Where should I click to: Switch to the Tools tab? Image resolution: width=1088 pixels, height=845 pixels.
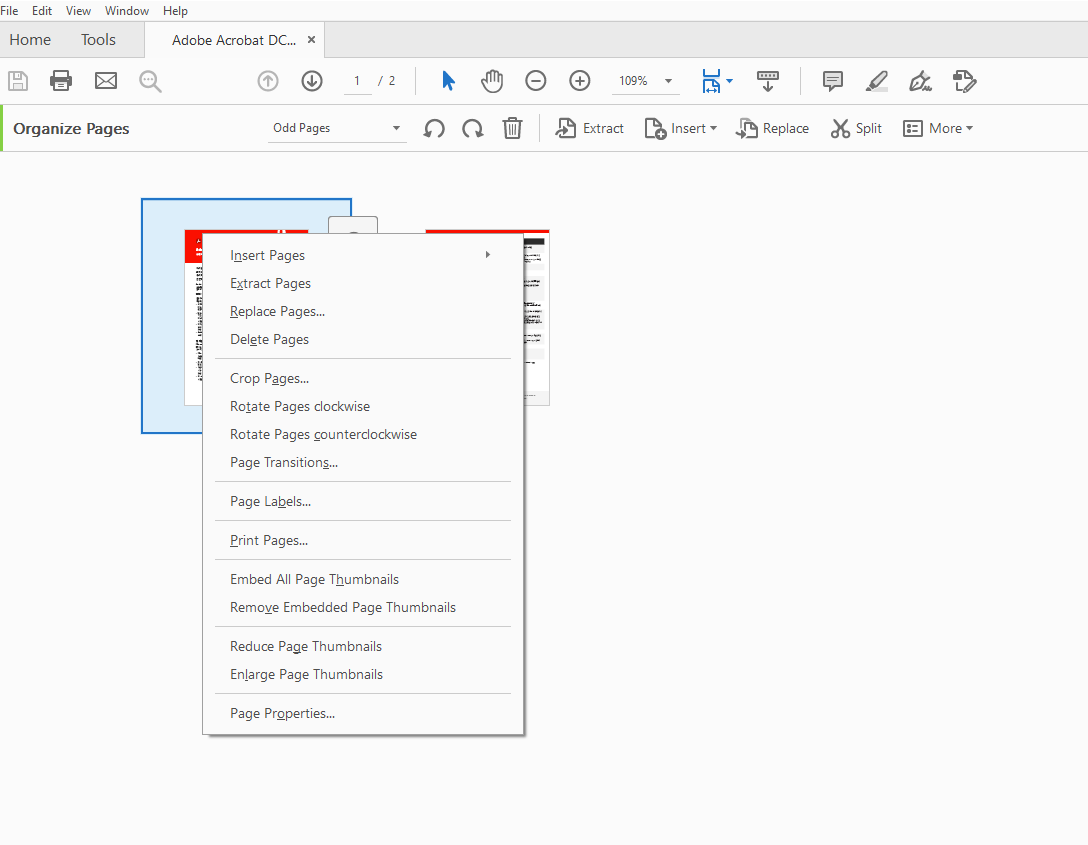point(98,40)
